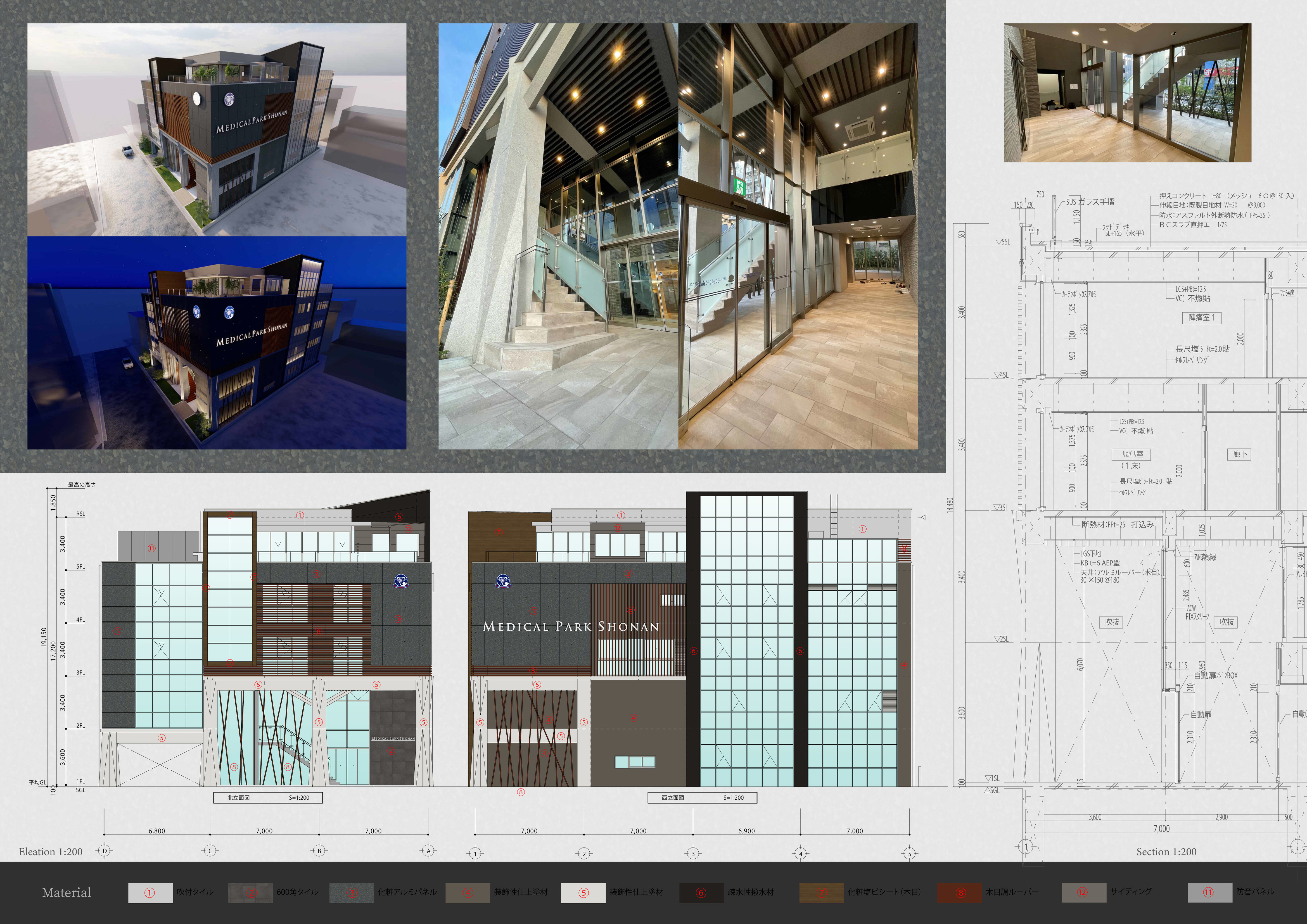Click grid bubble 2 under west elevation
The image size is (1307, 924).
click(584, 854)
